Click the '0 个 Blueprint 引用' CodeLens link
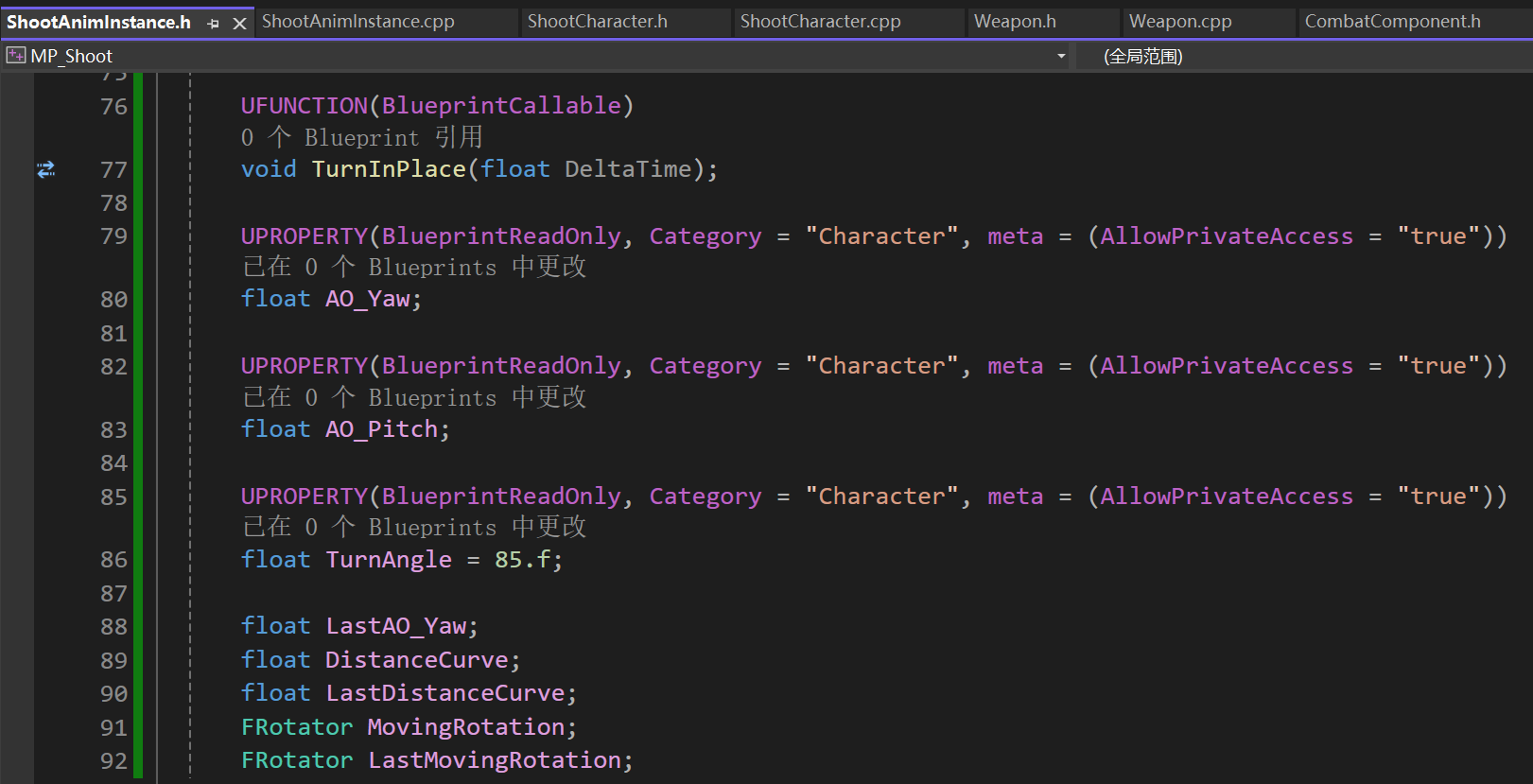Screen dimensions: 1533x784 tap(361, 137)
